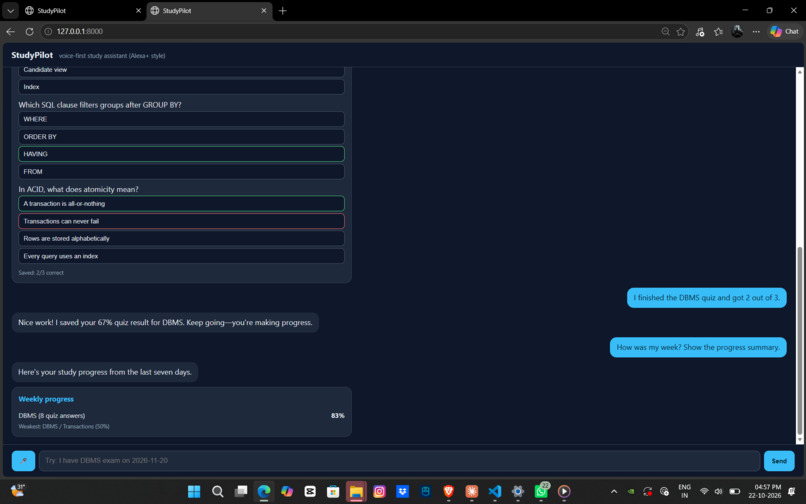This screenshot has height=504, width=806.
Task: Open the Favorites list icon
Action: pyautogui.click(x=718, y=31)
